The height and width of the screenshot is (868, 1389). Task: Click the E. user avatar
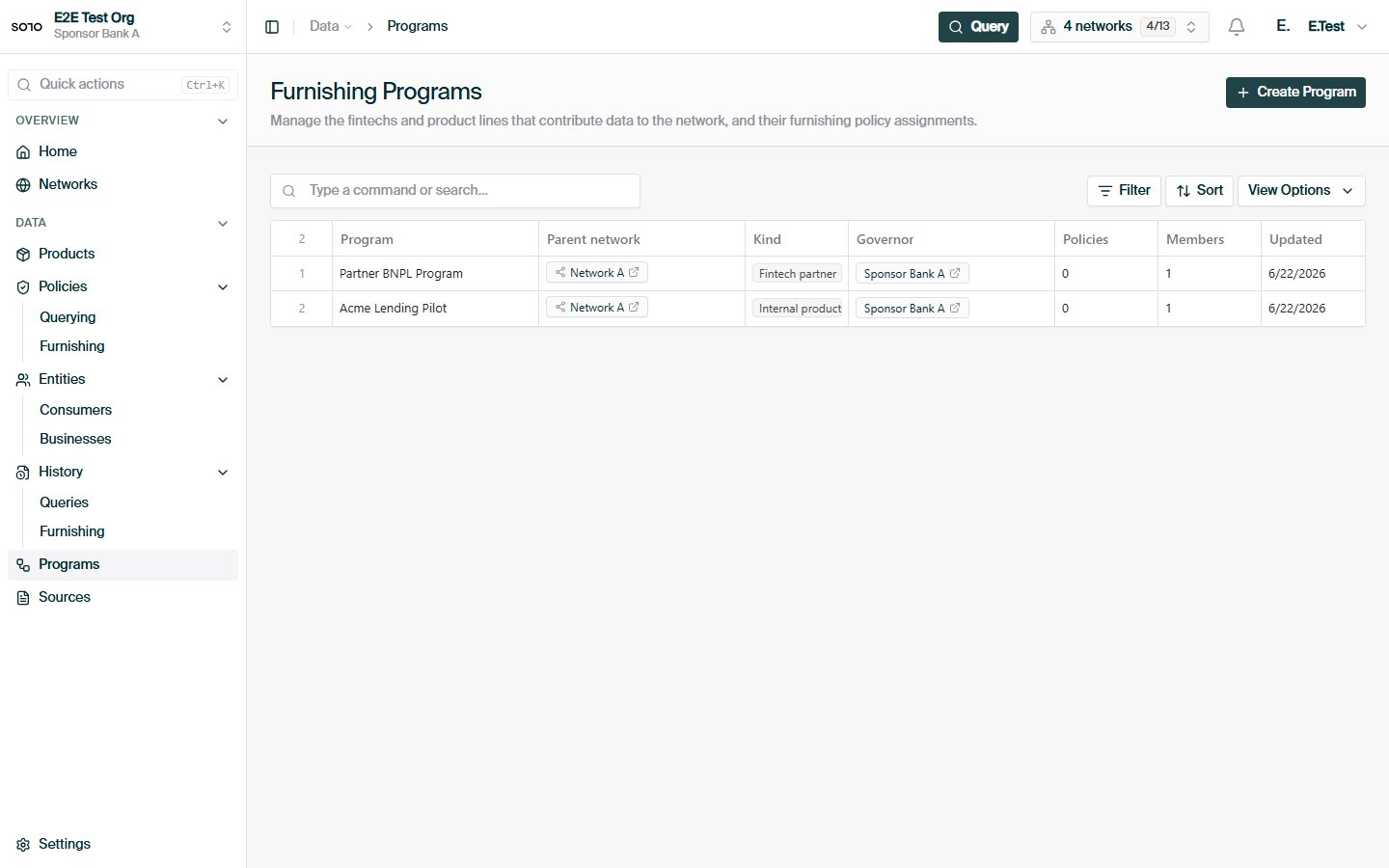tap(1283, 26)
